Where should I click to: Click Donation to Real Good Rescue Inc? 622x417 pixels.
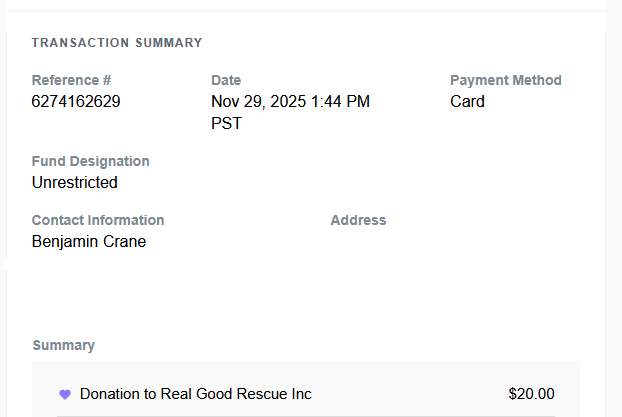[x=195, y=394]
